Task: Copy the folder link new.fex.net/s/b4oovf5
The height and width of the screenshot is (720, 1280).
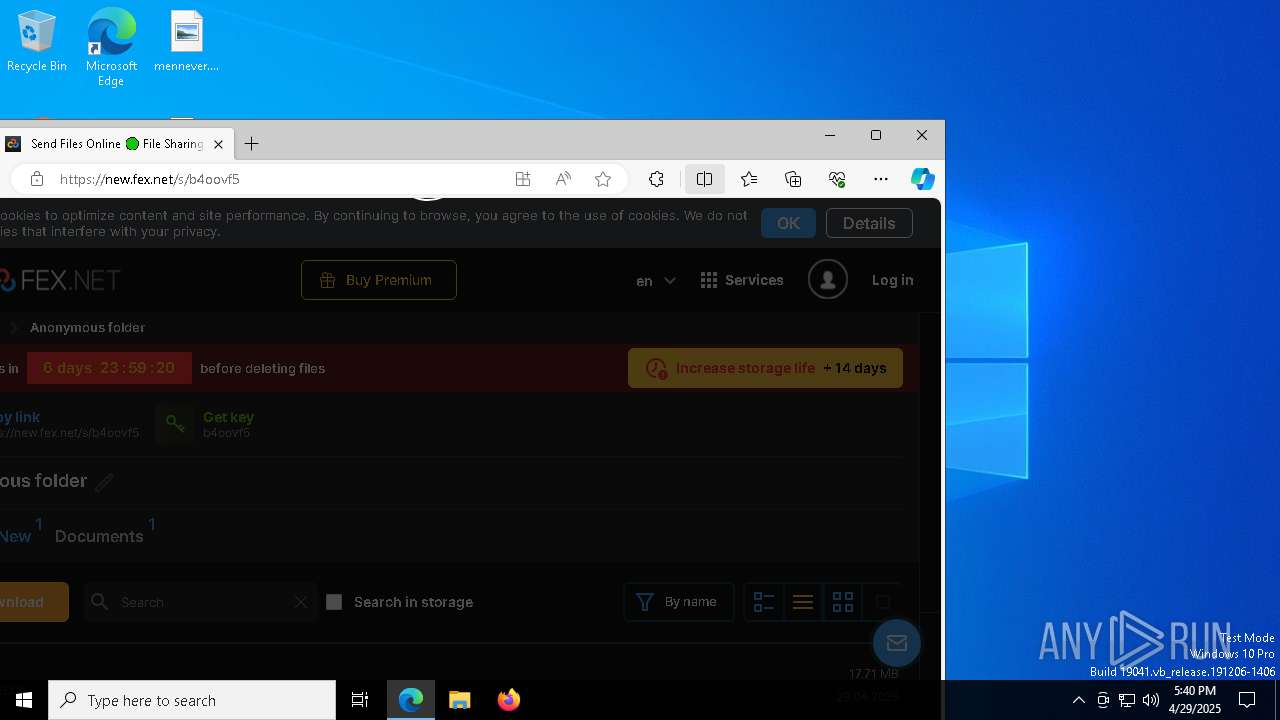Action: (68, 425)
